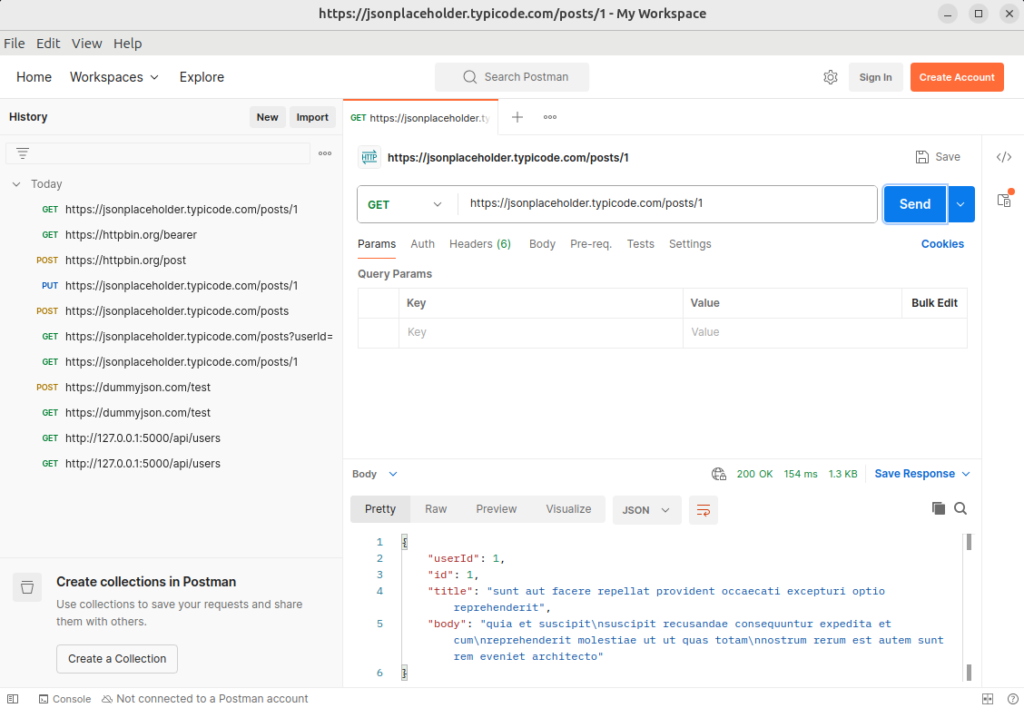Click the query param Key field
1024x708 pixels.
(x=541, y=332)
